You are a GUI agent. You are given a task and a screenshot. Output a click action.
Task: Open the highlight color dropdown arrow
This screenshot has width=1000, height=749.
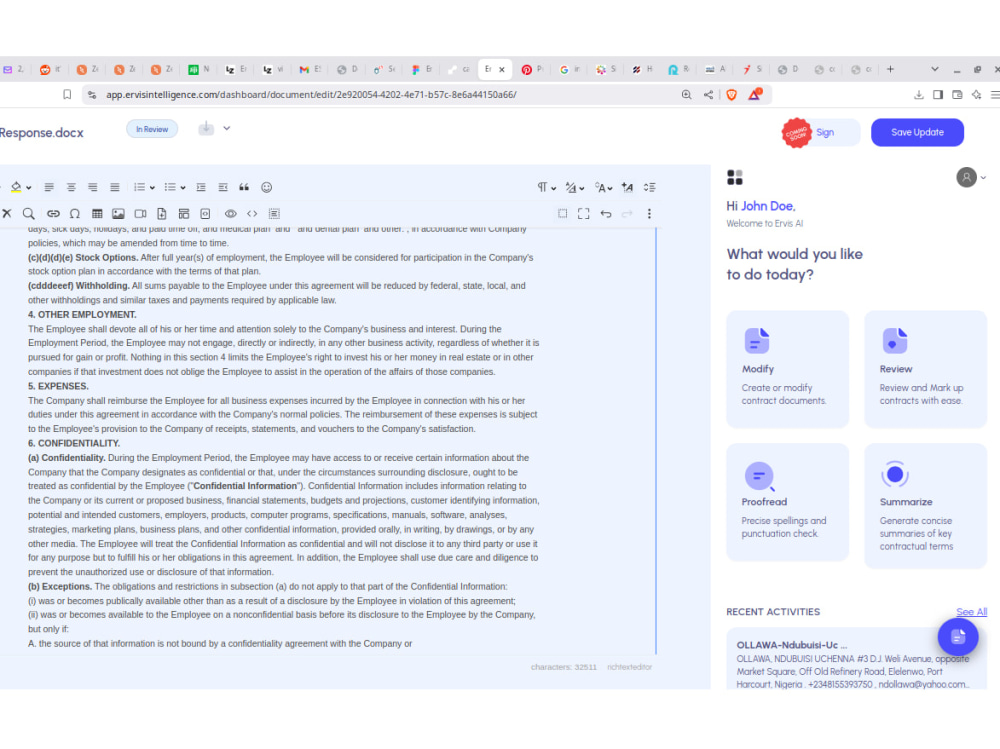[x=29, y=188]
